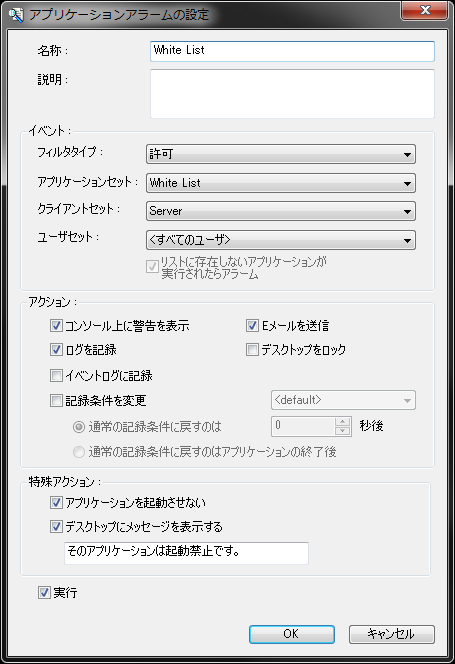455x664 pixels.
Task: Enable the 記録条件を変更 checkbox
Action: (56, 401)
